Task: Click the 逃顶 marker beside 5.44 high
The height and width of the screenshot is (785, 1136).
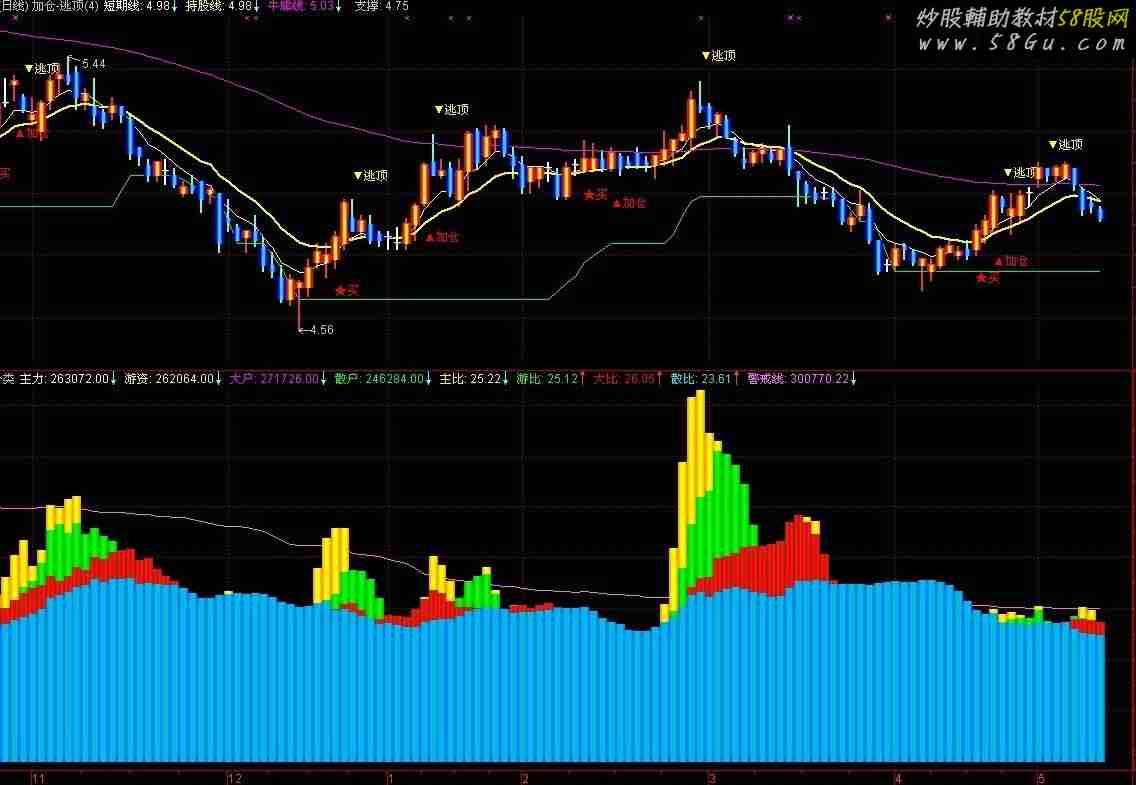Action: point(42,69)
